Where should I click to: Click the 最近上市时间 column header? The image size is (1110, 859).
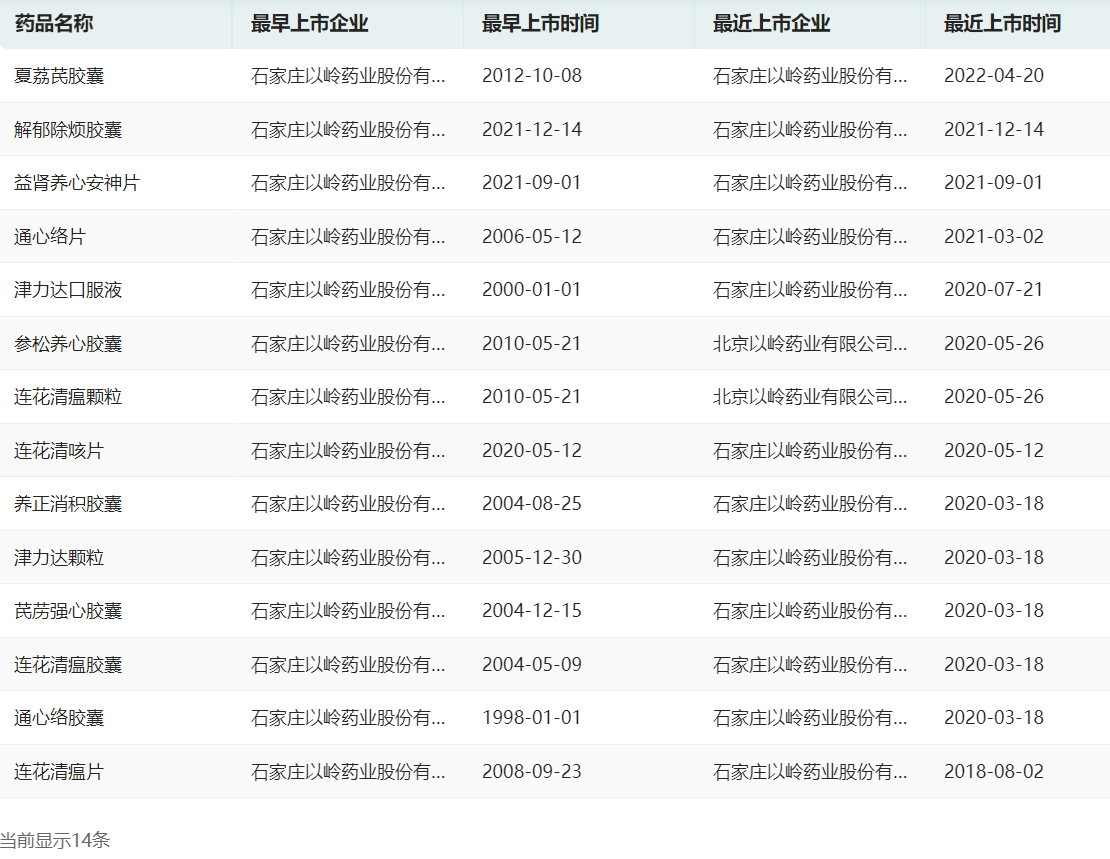pyautogui.click(x=1002, y=24)
